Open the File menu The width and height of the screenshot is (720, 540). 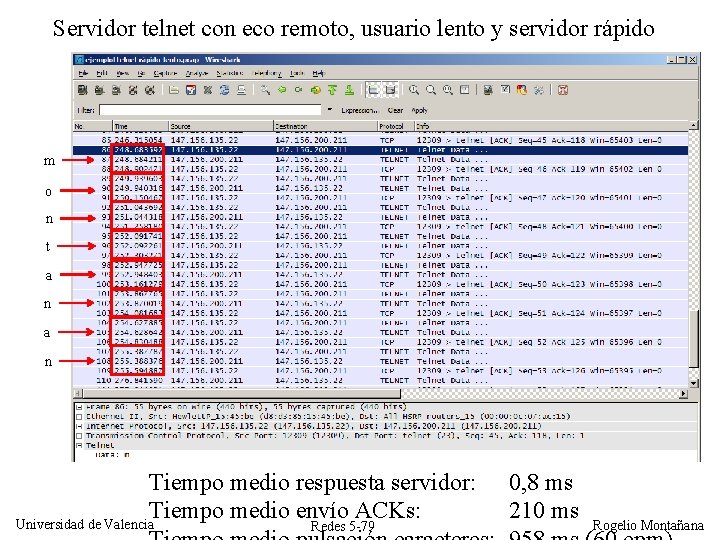pyautogui.click(x=83, y=73)
